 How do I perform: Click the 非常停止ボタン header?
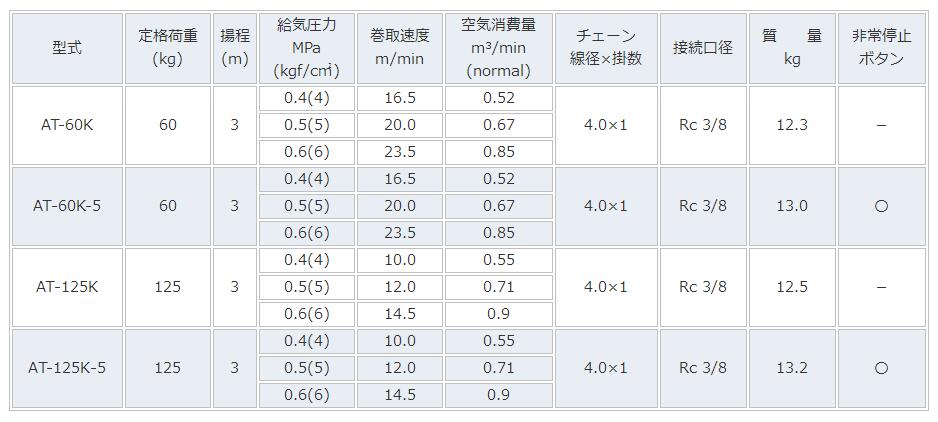[x=881, y=48]
